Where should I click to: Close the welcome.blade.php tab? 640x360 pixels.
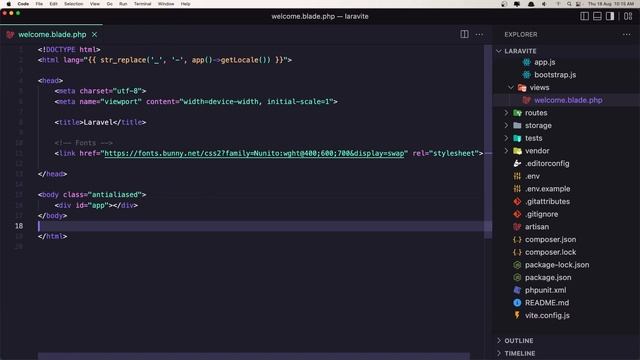[94, 35]
